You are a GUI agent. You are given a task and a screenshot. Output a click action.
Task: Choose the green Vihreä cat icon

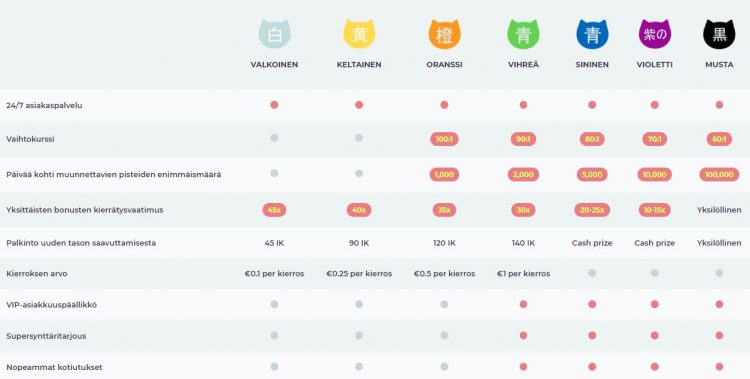click(523, 34)
